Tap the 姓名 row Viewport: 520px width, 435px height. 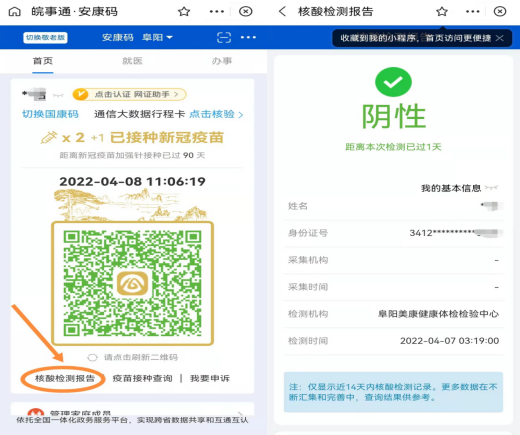click(393, 206)
